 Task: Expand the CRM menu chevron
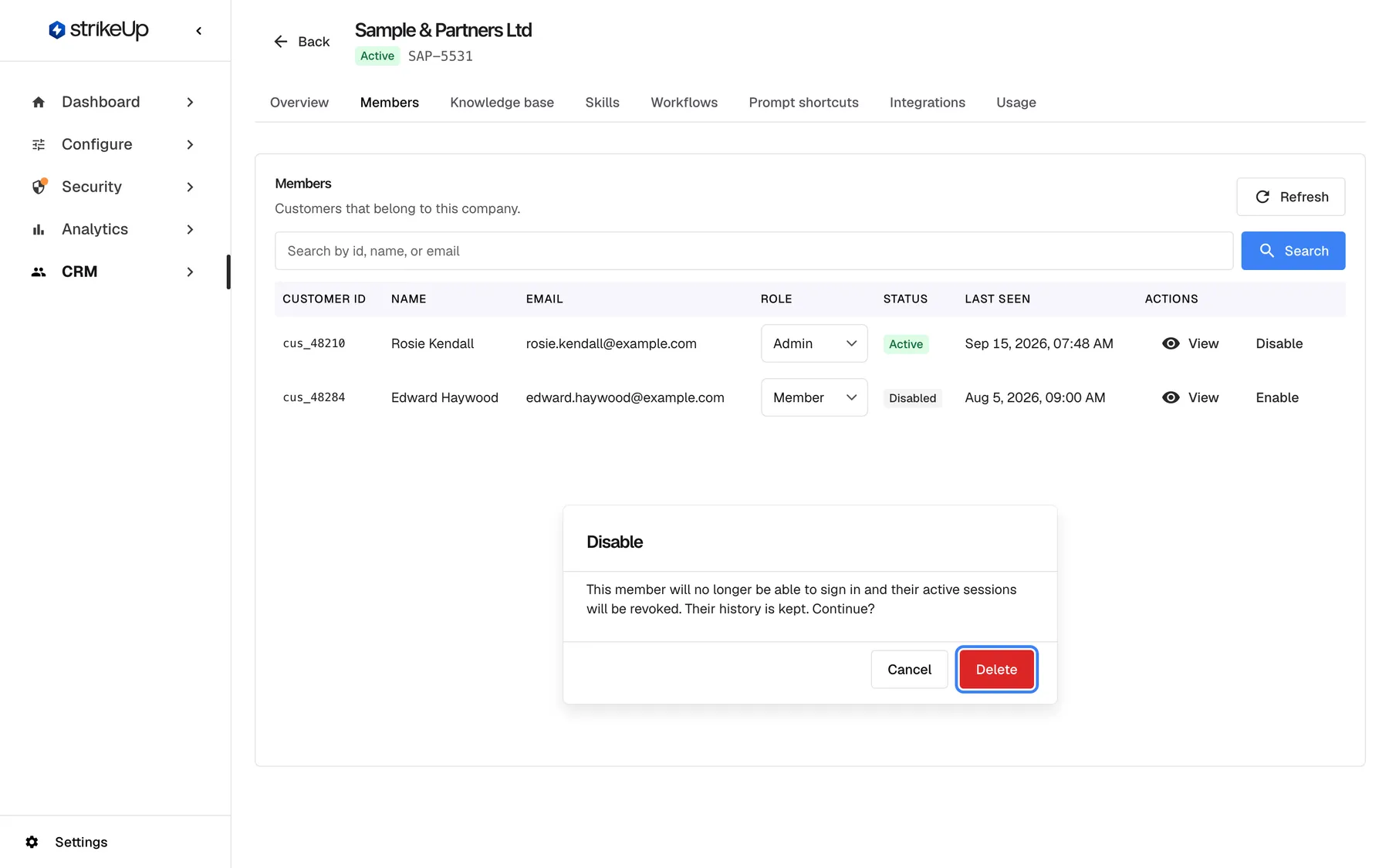click(x=190, y=272)
